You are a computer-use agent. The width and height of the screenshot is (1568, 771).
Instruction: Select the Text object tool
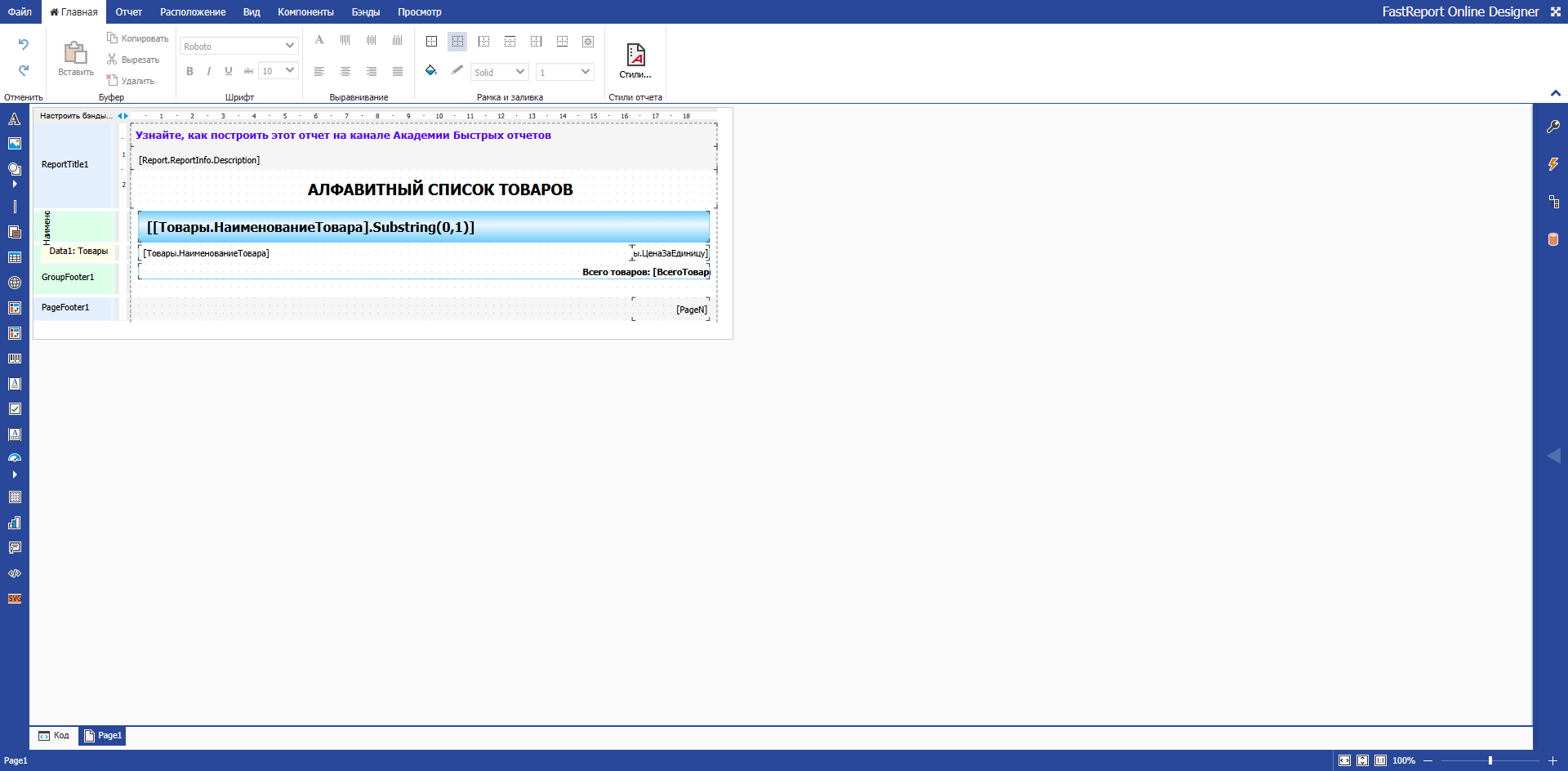click(15, 119)
